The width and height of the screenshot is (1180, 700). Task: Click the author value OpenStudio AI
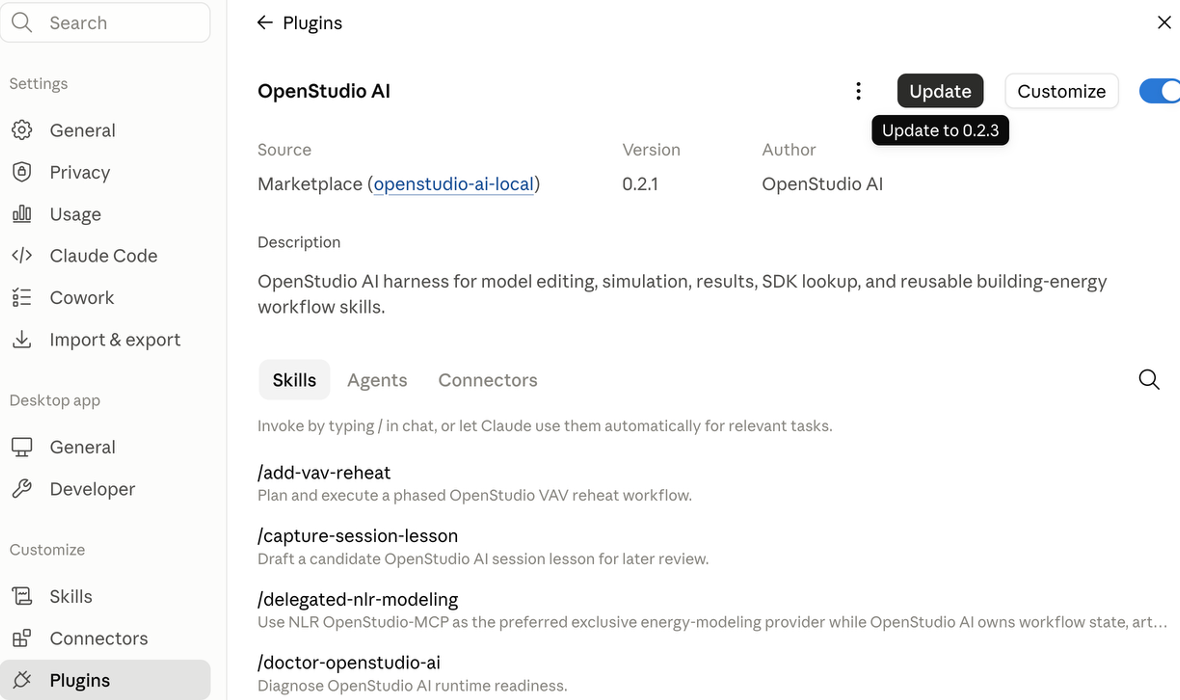click(x=822, y=184)
